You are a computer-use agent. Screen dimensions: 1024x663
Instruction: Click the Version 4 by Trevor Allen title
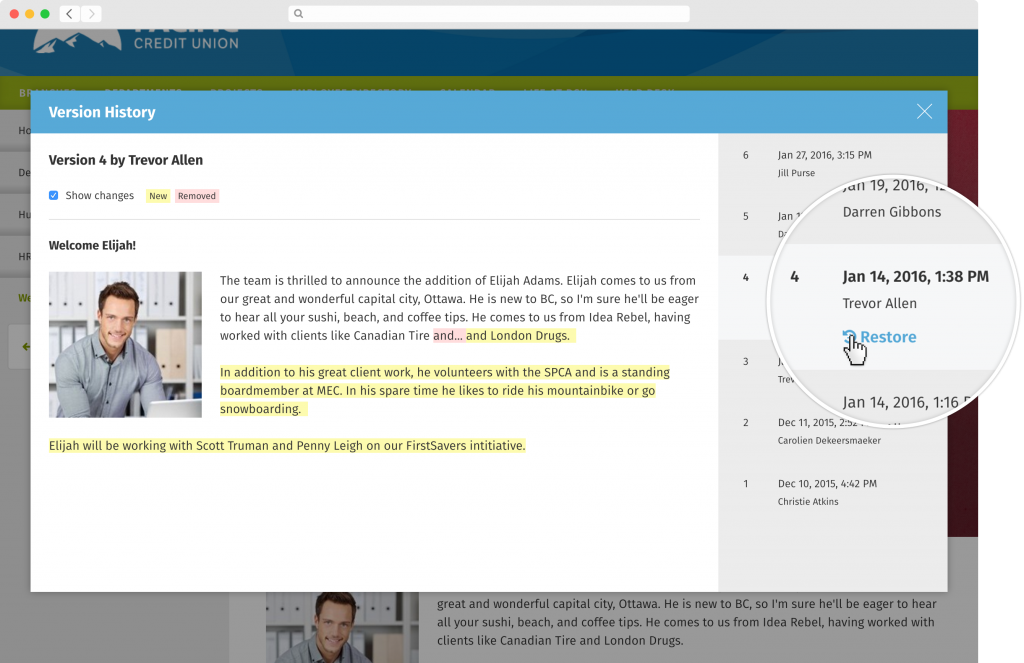click(x=125, y=160)
